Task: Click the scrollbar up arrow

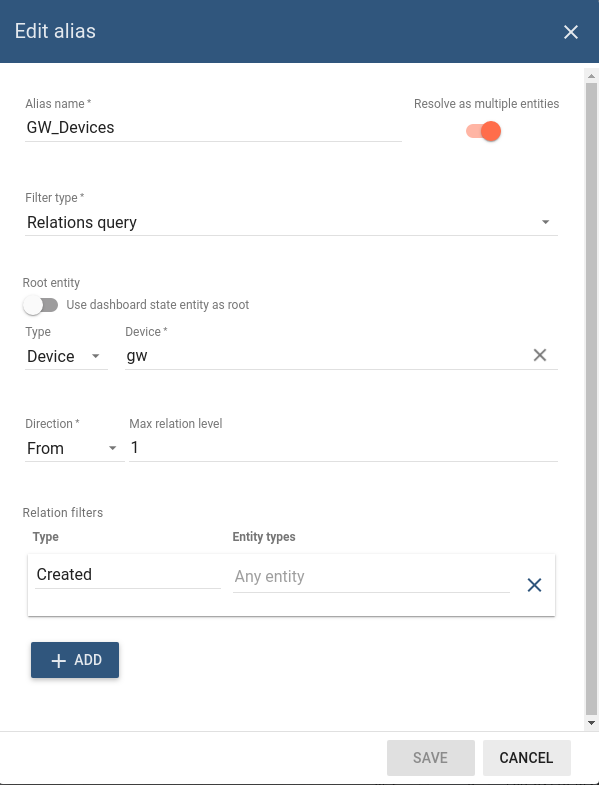Action: pyautogui.click(x=591, y=76)
